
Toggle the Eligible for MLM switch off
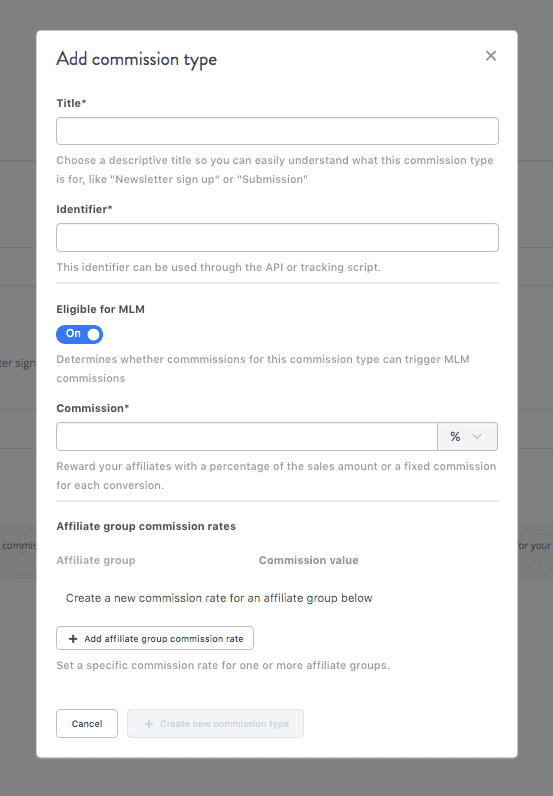click(80, 334)
